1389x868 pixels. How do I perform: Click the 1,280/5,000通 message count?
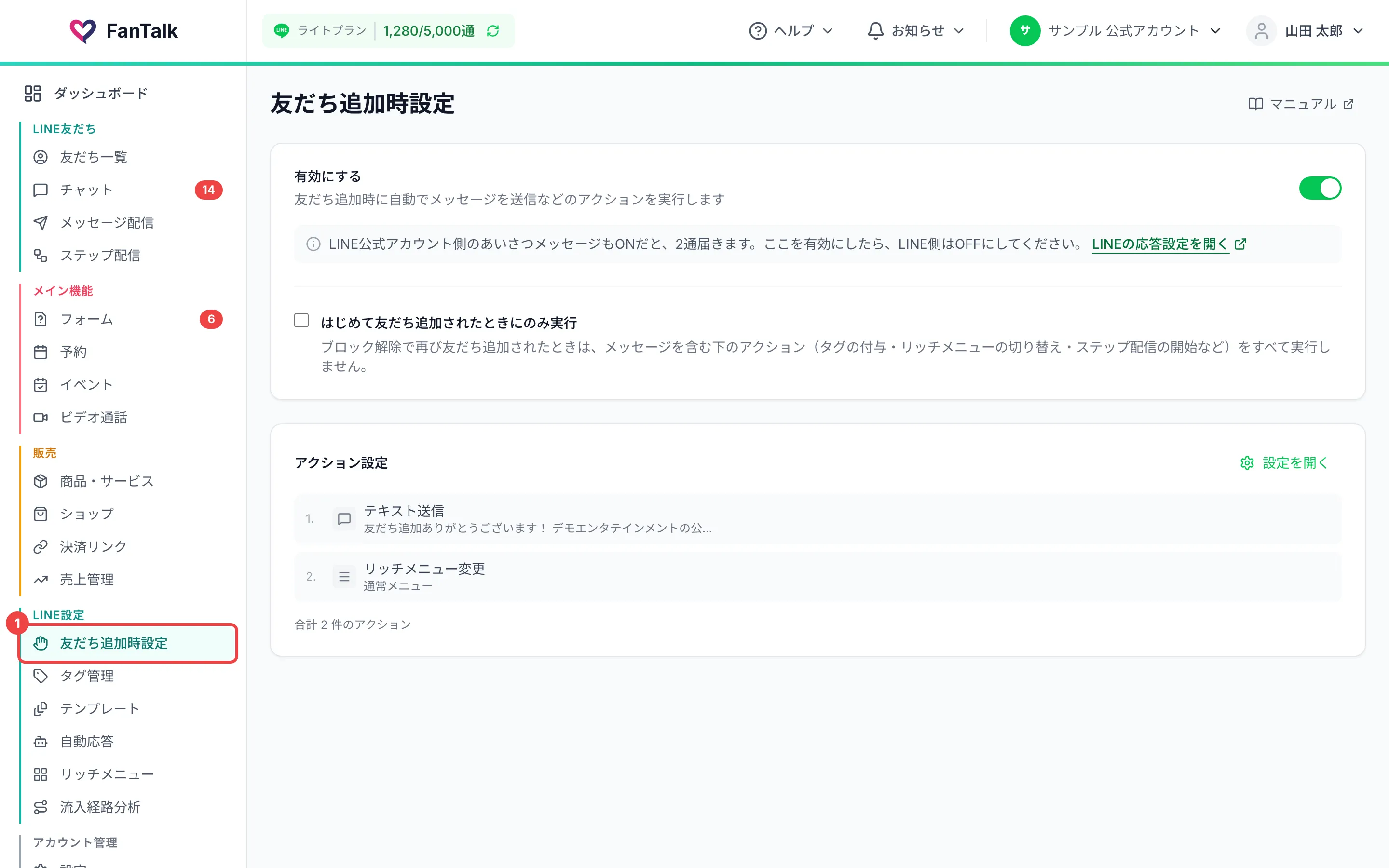(429, 31)
